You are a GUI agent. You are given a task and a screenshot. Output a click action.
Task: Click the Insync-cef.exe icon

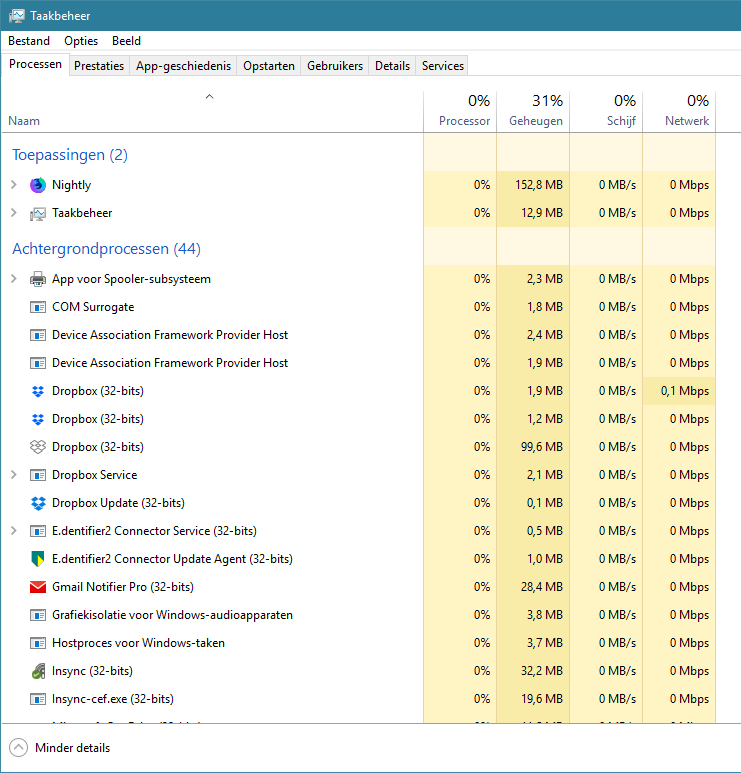[x=38, y=699]
